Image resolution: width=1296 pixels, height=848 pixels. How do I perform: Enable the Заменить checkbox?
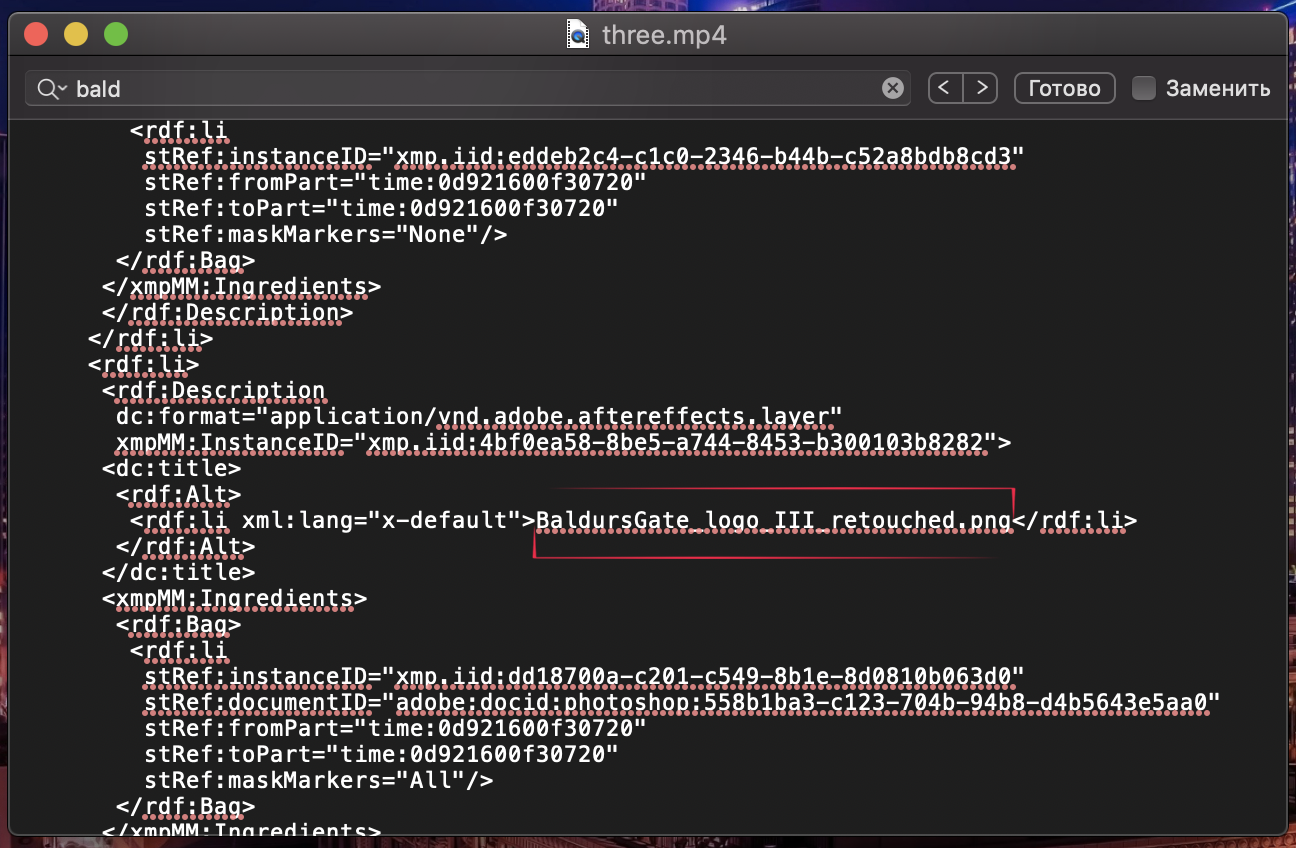[1144, 88]
